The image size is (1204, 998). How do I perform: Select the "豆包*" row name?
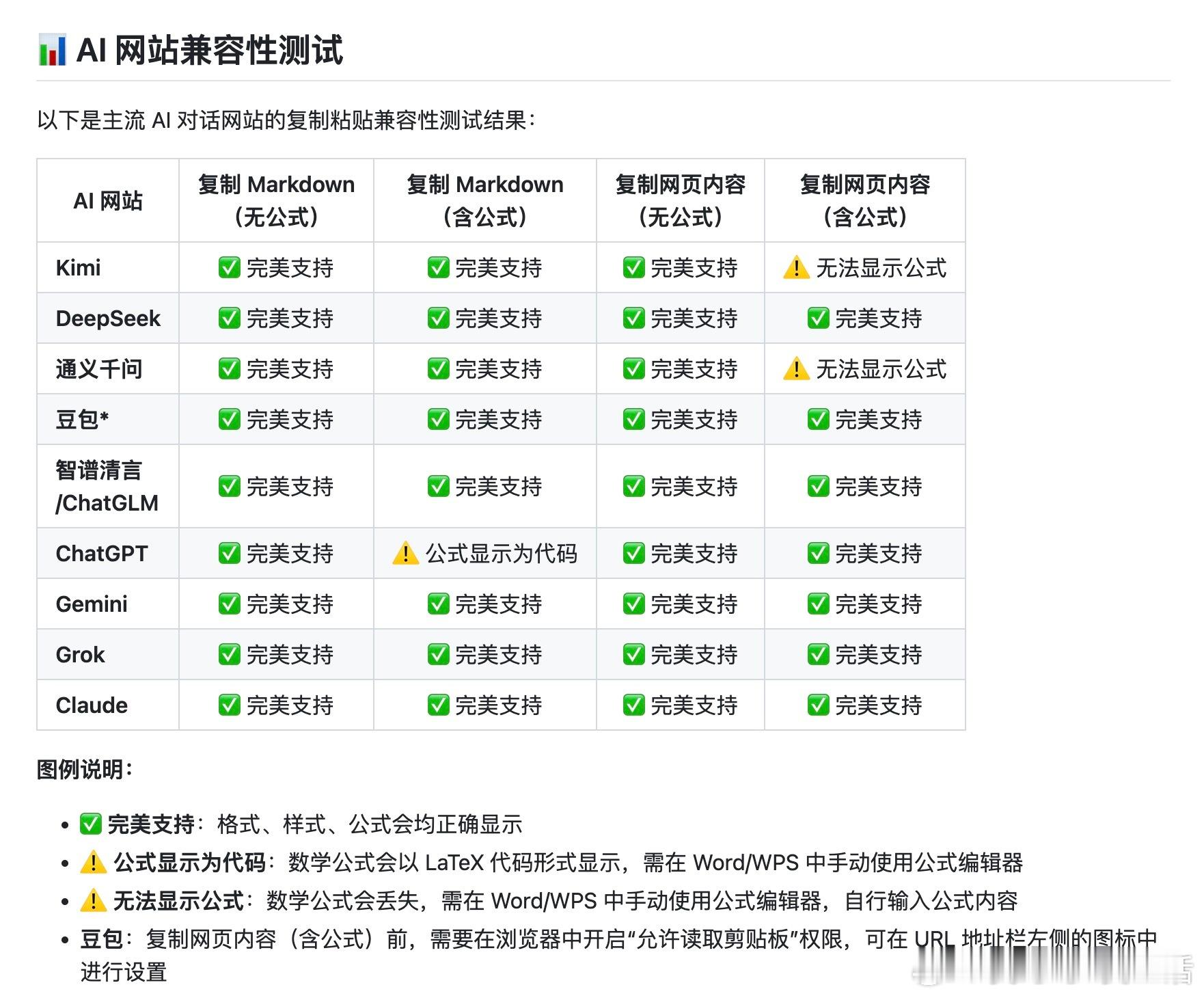click(x=83, y=419)
